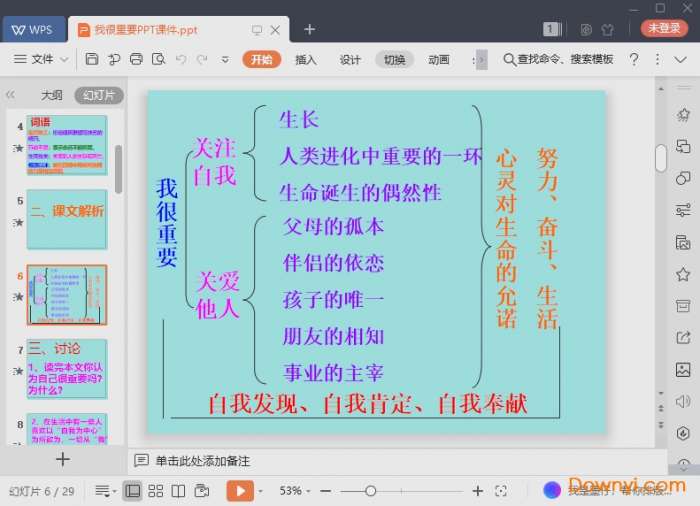
Task: Open the 文件 menu dropdown
Action: [41, 60]
